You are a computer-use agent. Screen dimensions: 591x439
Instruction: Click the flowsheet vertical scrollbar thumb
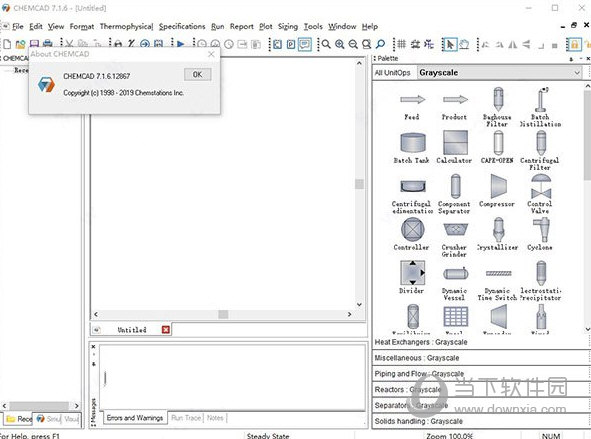(360, 184)
